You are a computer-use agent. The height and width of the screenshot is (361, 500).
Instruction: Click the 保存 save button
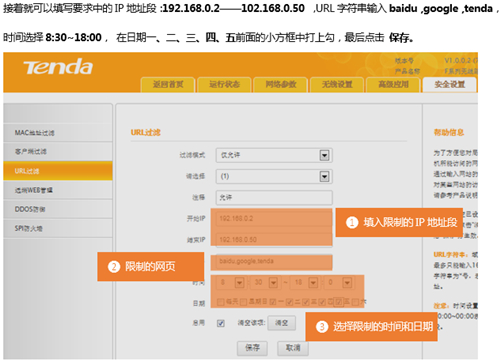252,348
